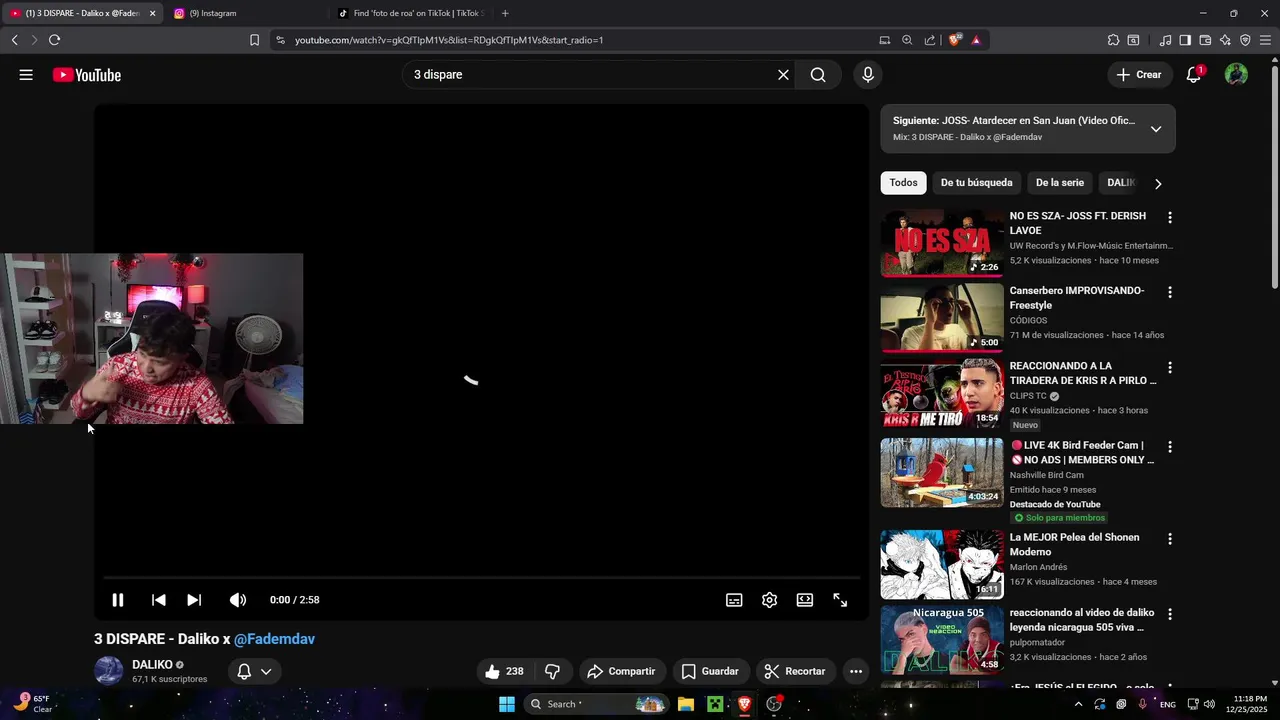Open options for reaccionando daliko video
The height and width of the screenshot is (720, 1280).
click(1169, 614)
